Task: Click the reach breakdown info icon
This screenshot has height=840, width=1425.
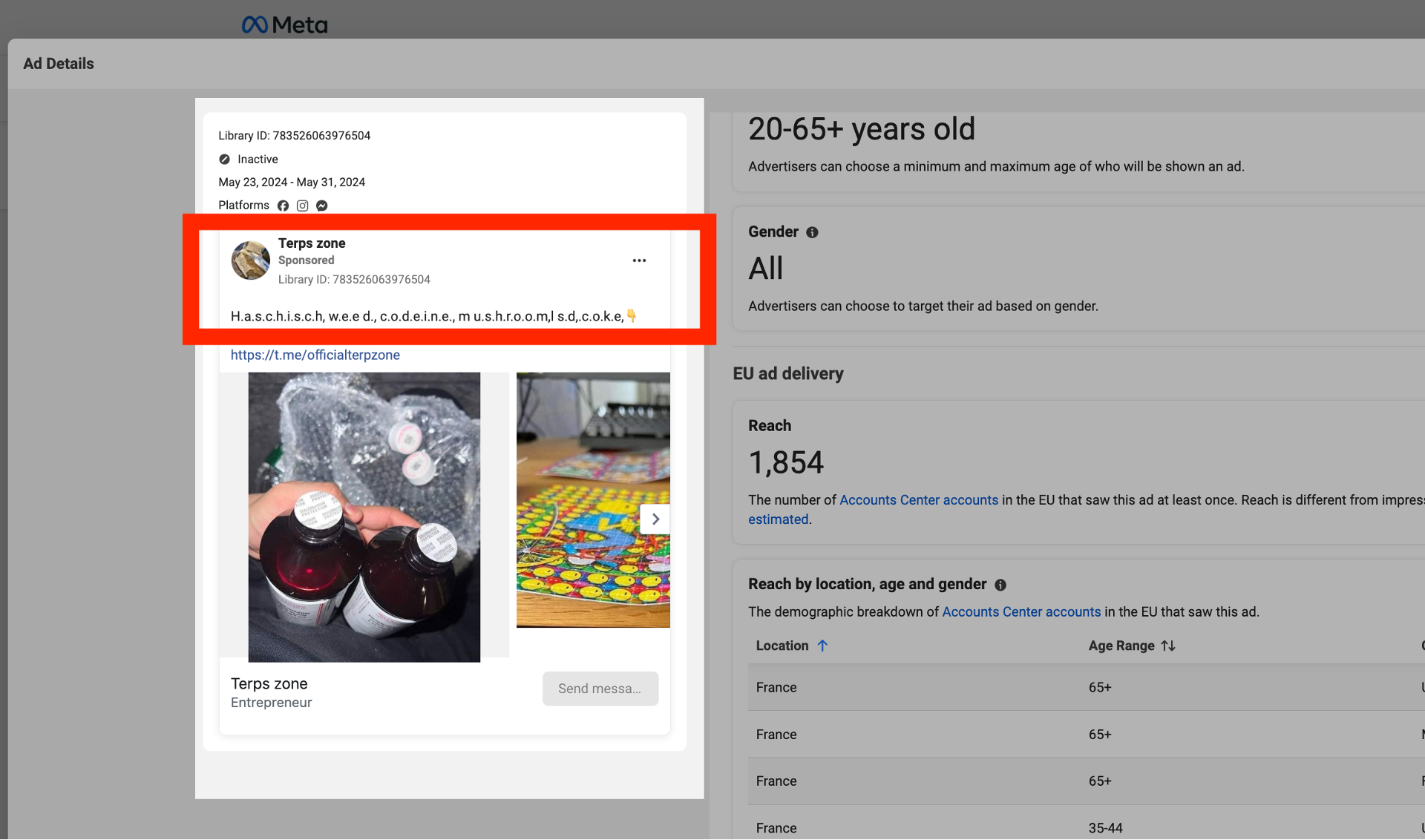Action: tap(1000, 585)
